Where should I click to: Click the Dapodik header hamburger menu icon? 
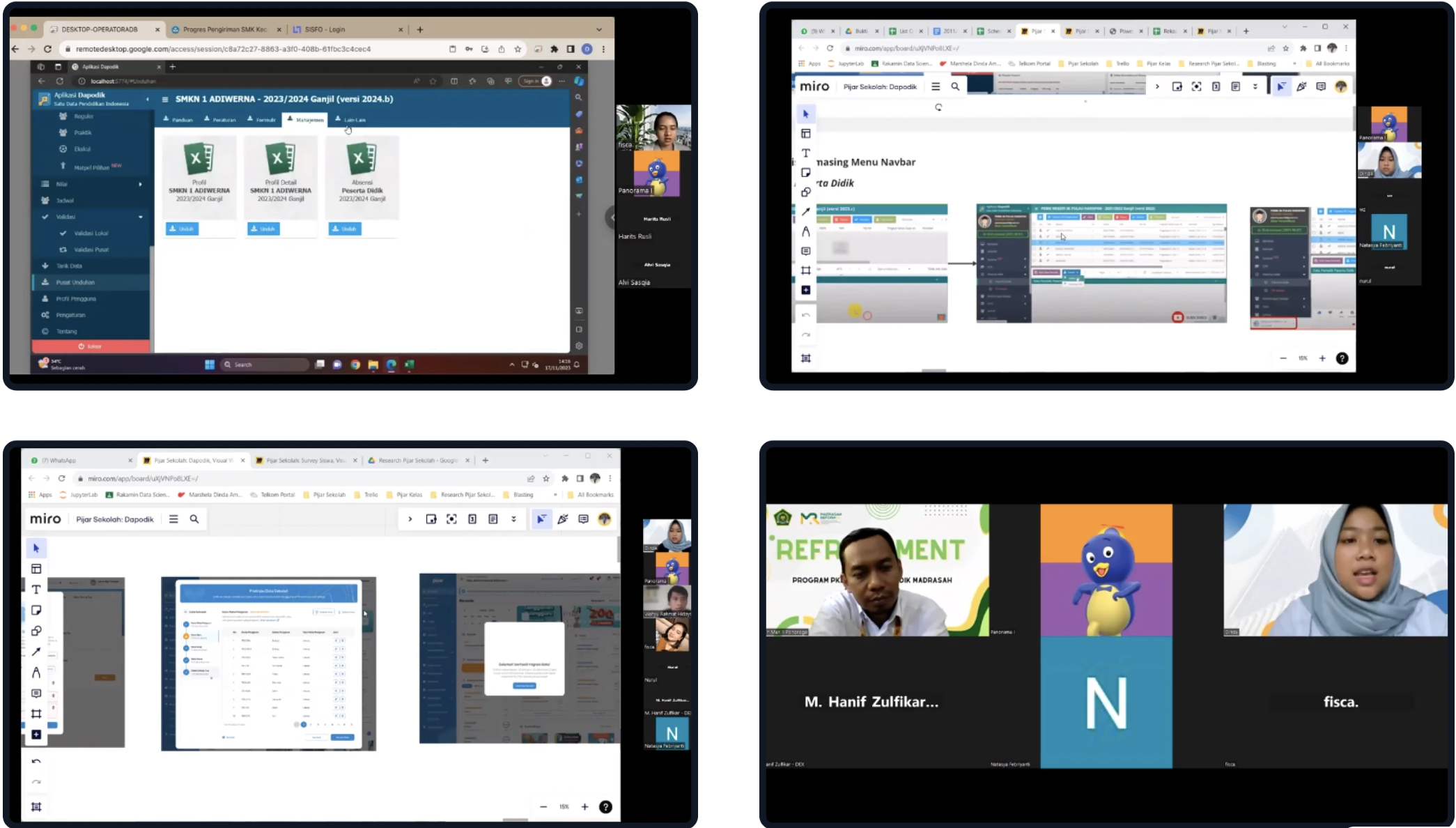[165, 99]
